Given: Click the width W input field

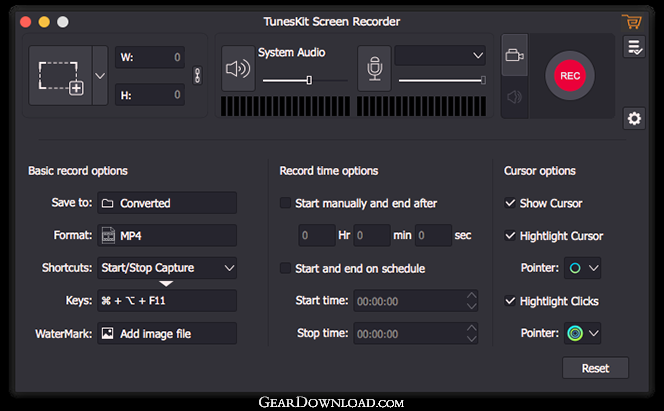Looking at the screenshot, I should click(x=150, y=57).
